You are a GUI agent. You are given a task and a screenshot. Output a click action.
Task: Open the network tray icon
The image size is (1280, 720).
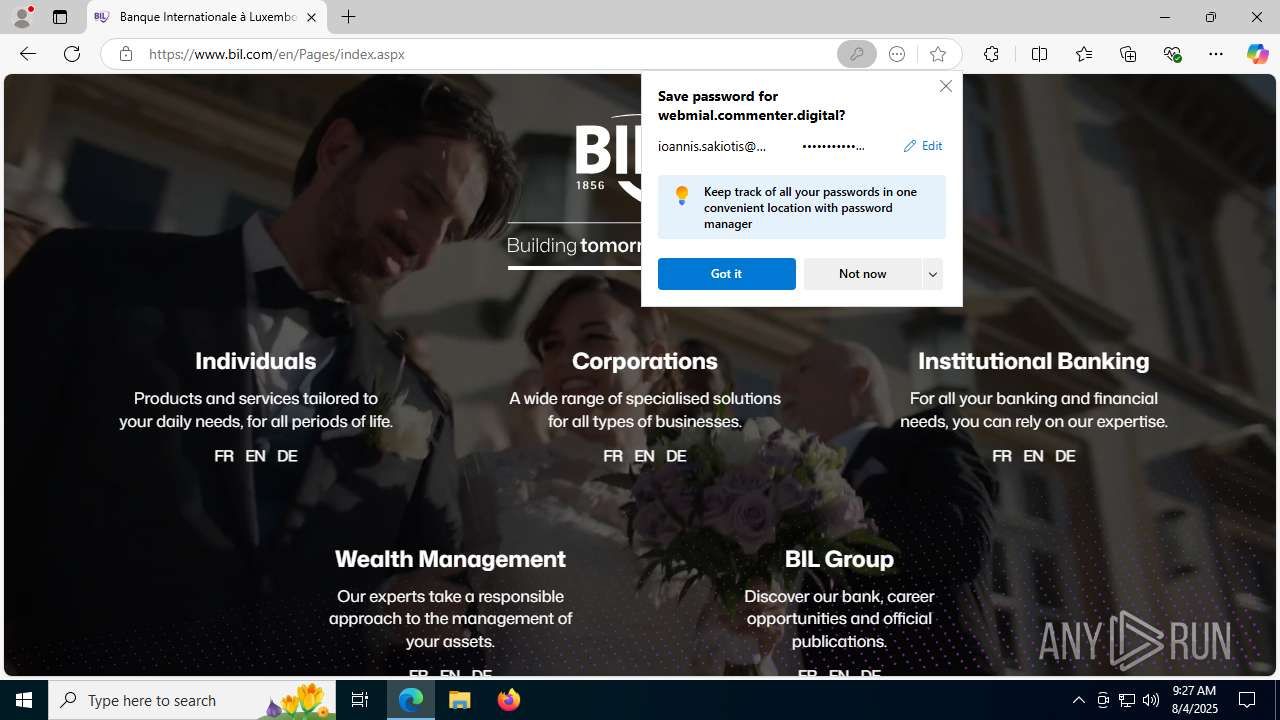[x=1127, y=700]
